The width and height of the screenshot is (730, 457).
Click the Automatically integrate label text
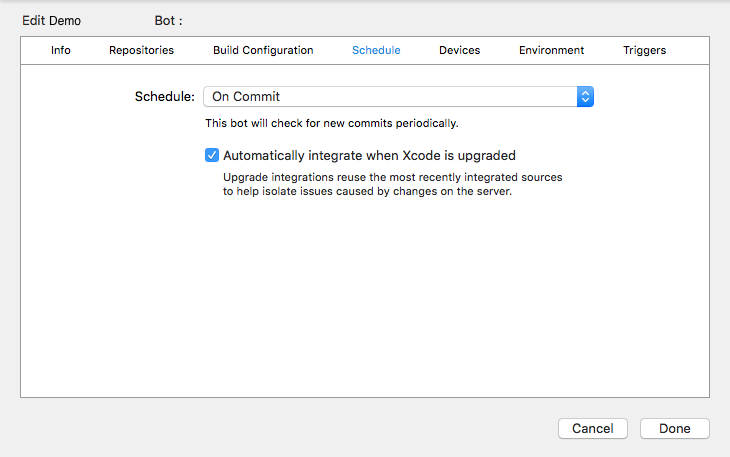coord(369,155)
